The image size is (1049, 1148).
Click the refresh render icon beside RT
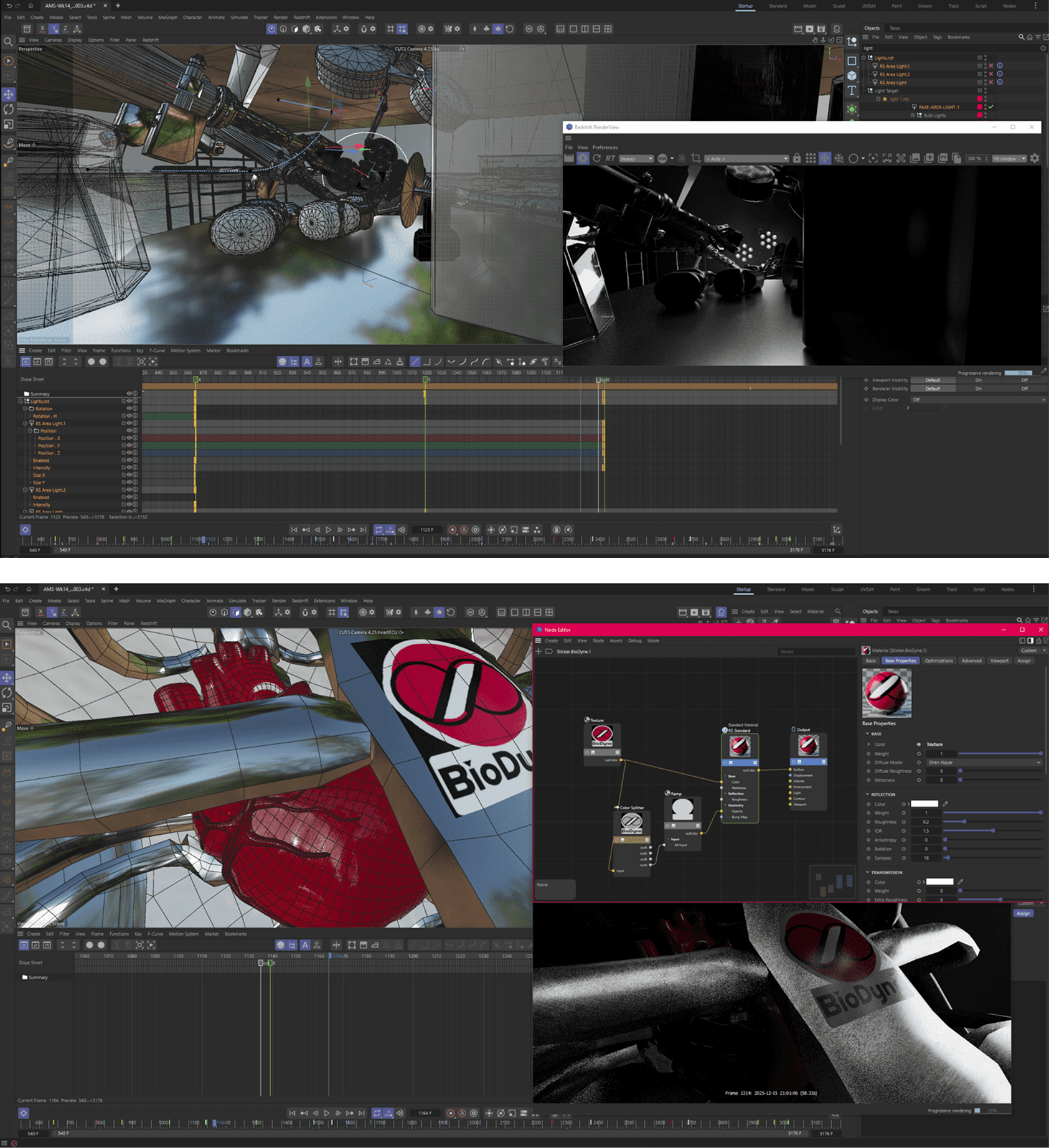tap(596, 159)
